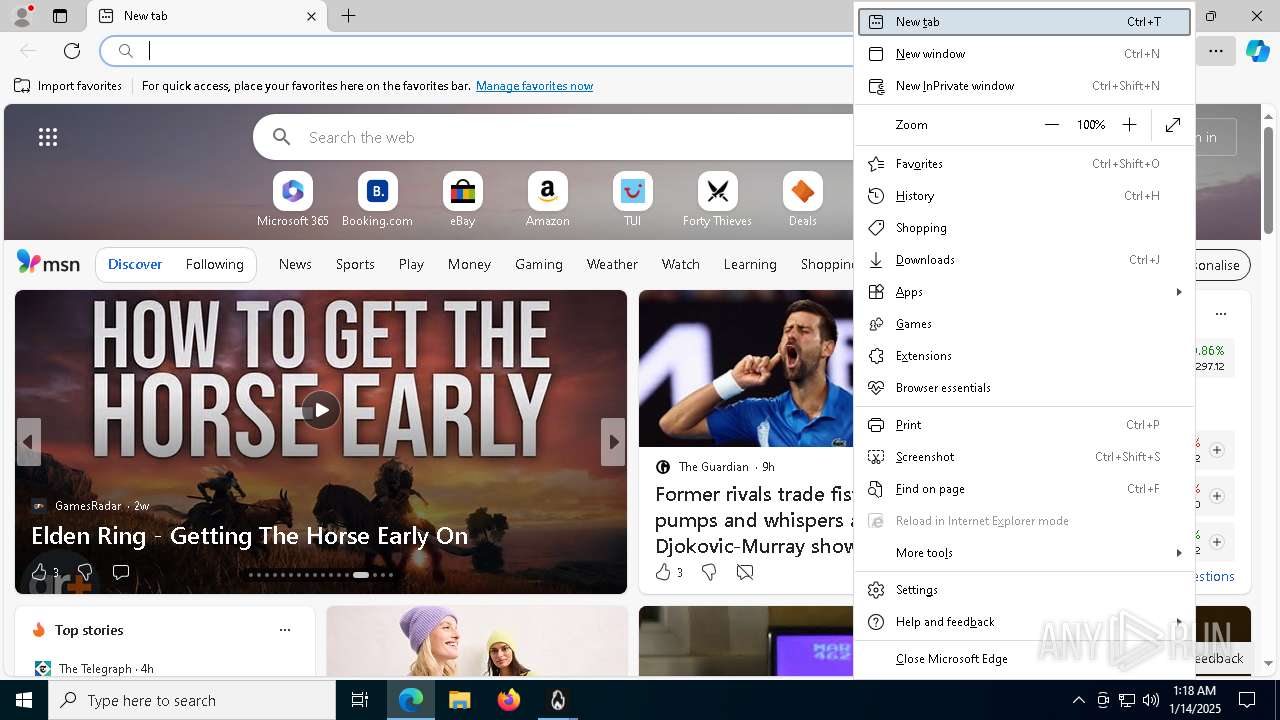The image size is (1280, 720).
Task: Open Favorites from the menu
Action: click(1025, 164)
